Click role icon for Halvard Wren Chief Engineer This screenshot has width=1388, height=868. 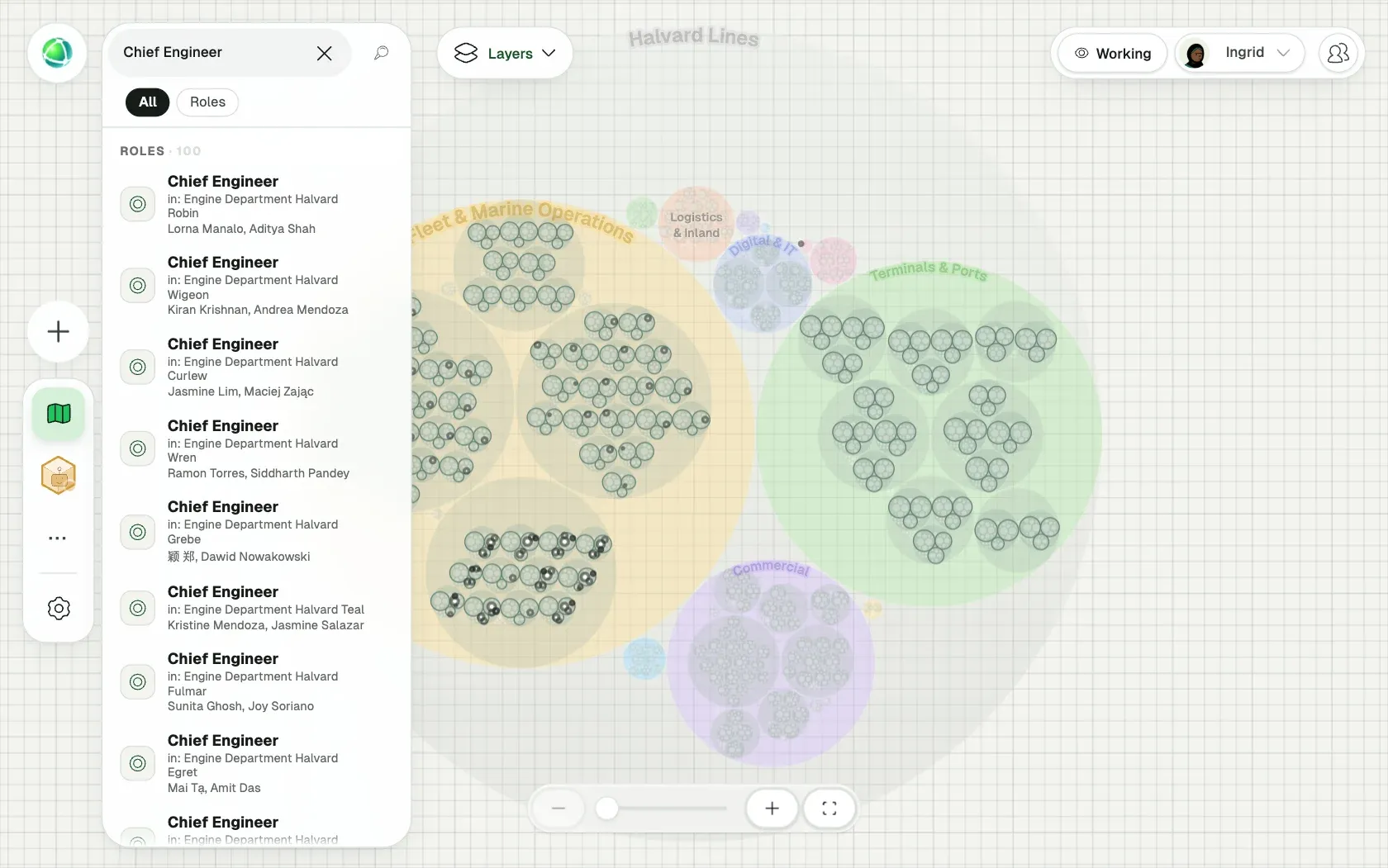tap(138, 448)
